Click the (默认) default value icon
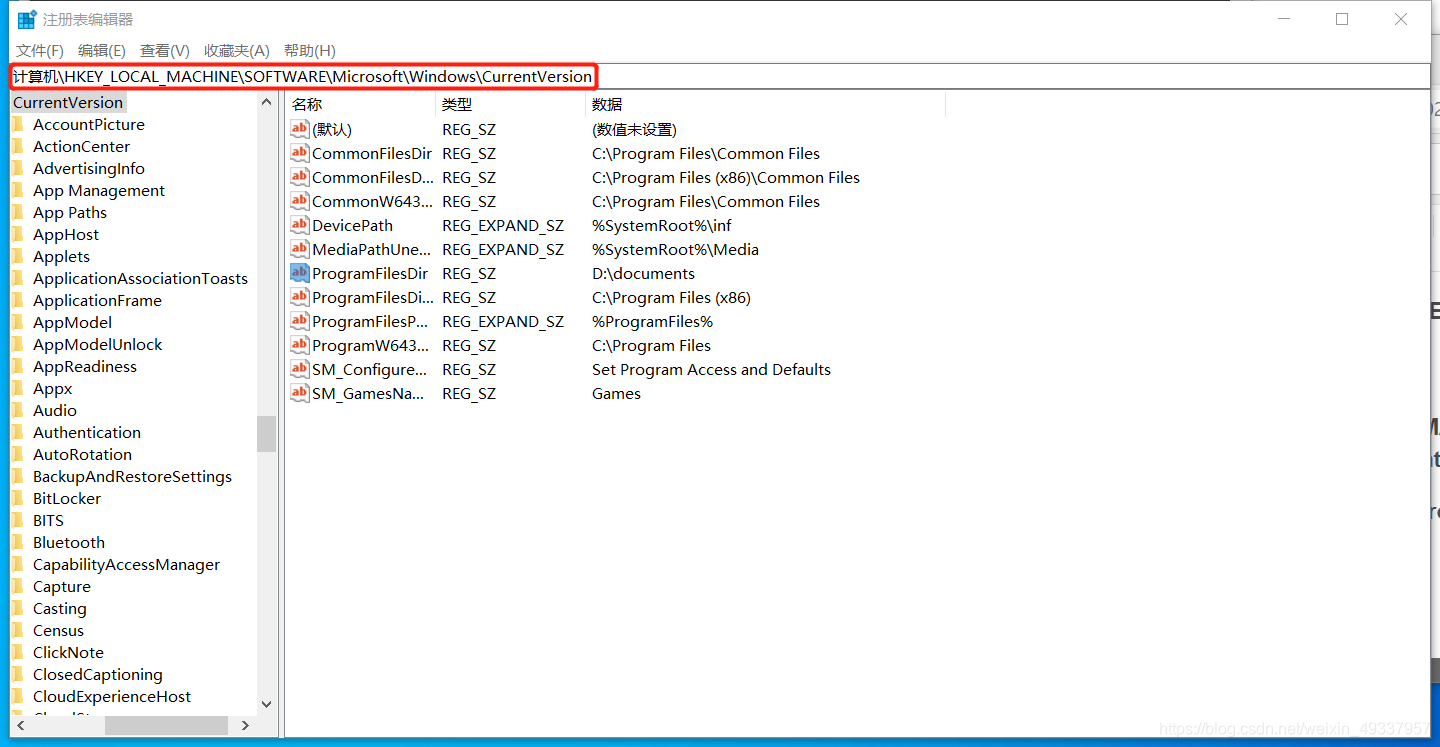 299,129
